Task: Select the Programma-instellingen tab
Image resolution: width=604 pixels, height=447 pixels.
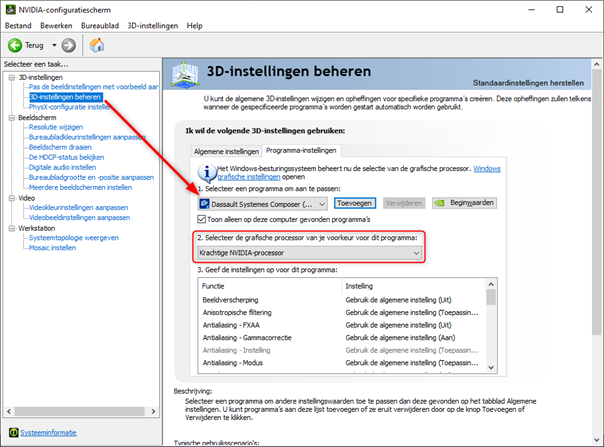Action: pos(301,150)
